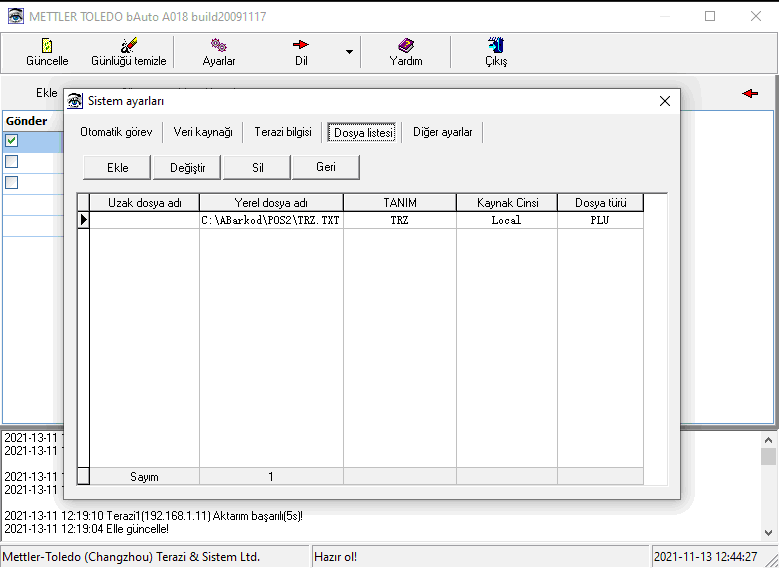Click the log scrollbar up arrow
This screenshot has height=568, width=779.
pyautogui.click(x=768, y=440)
